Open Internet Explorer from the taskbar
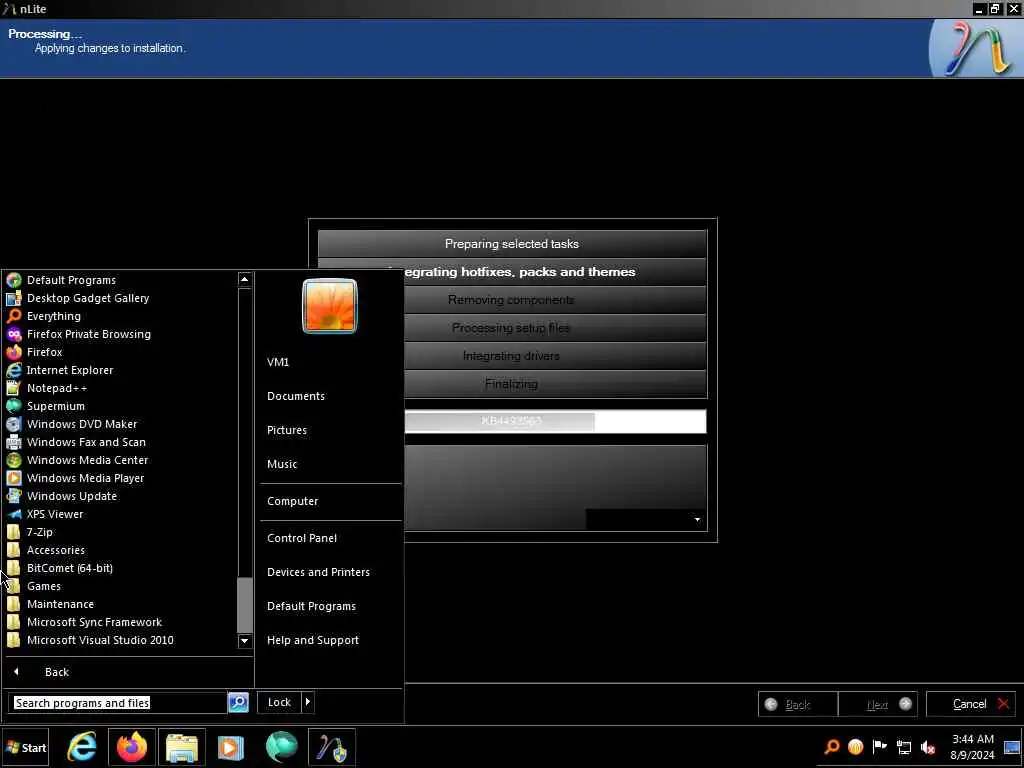The width and height of the screenshot is (1024, 768). [x=82, y=747]
